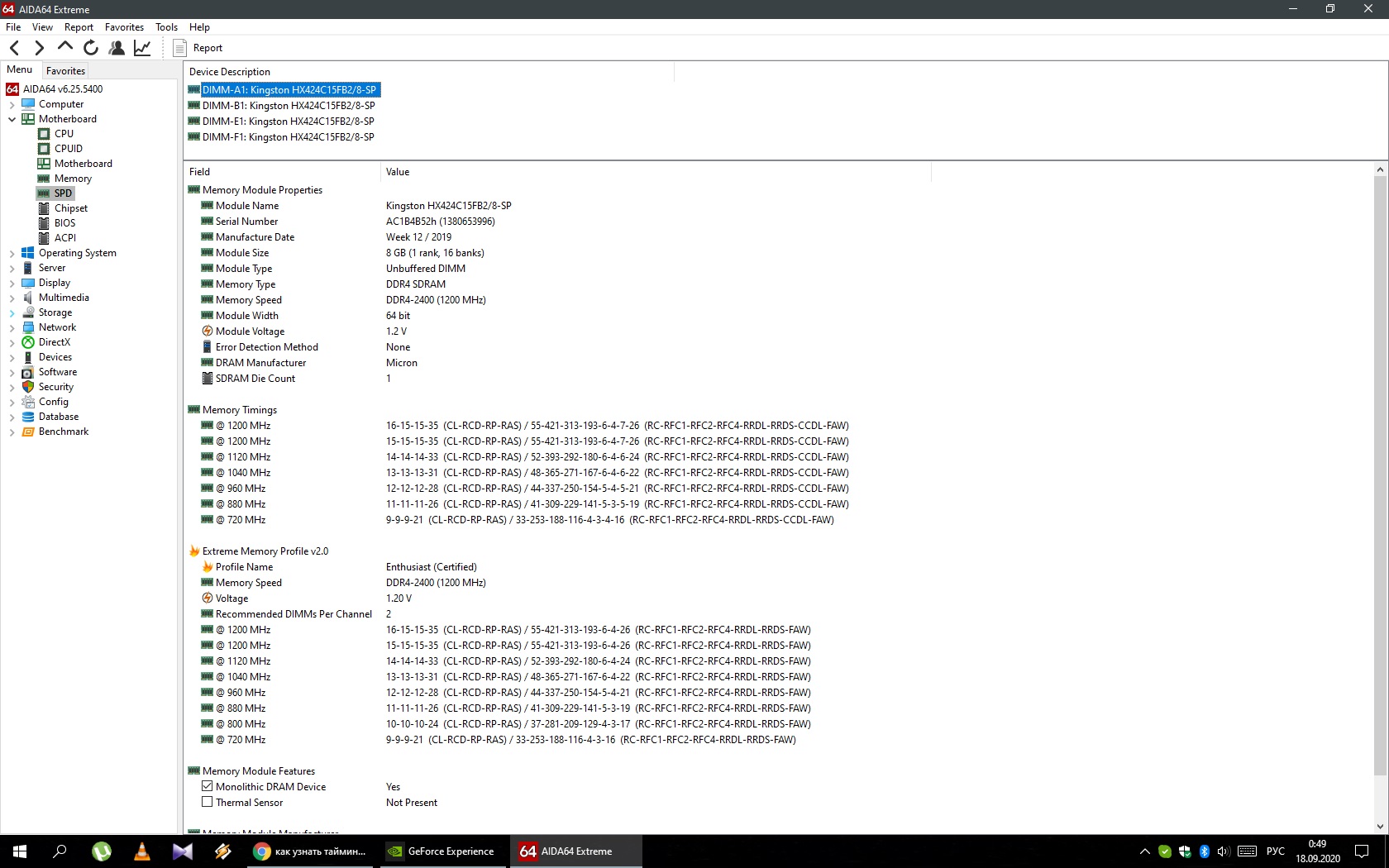Click the Back navigation arrow
1389x868 pixels.
14,48
